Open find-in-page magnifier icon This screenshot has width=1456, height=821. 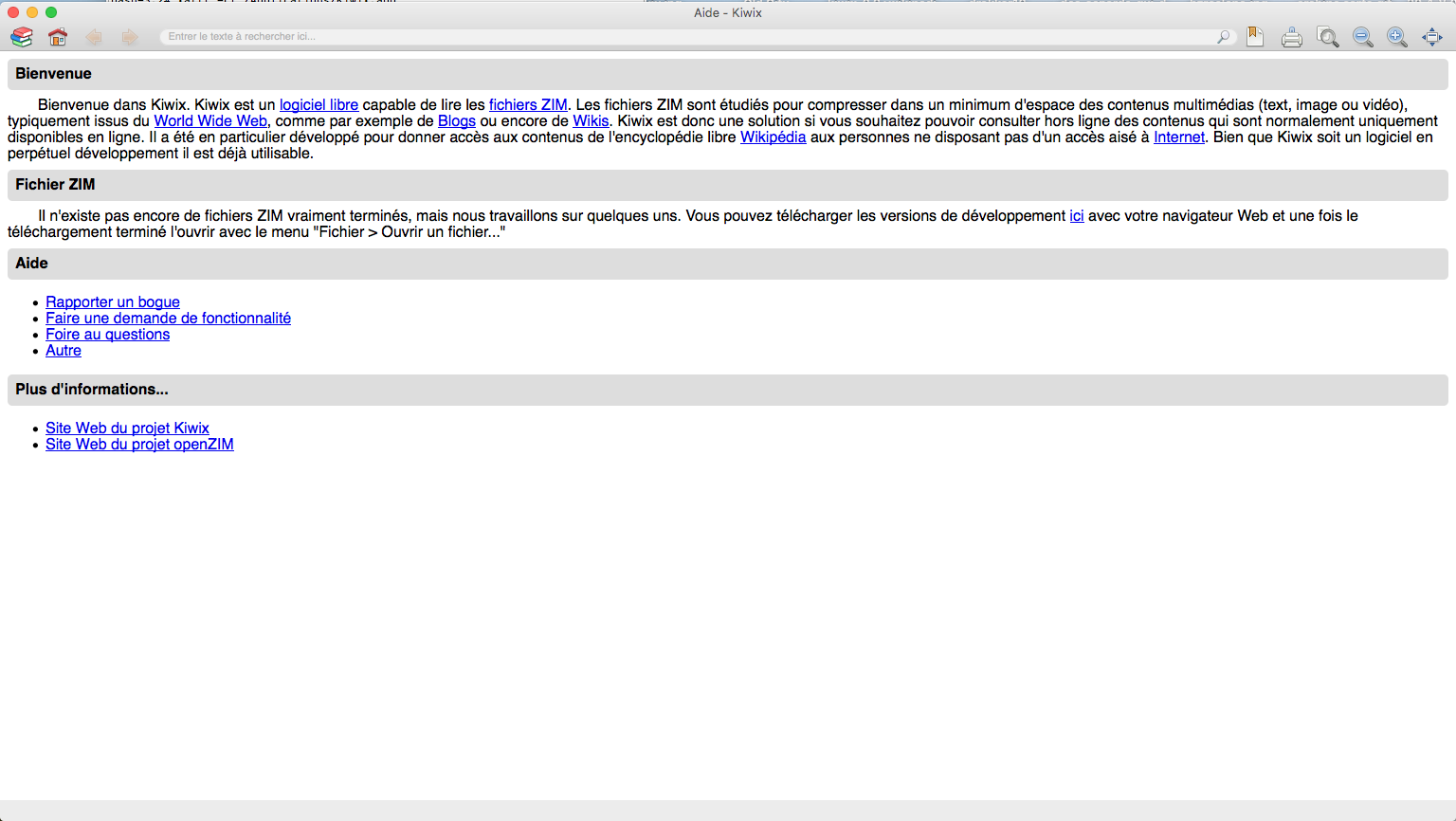pos(1328,37)
